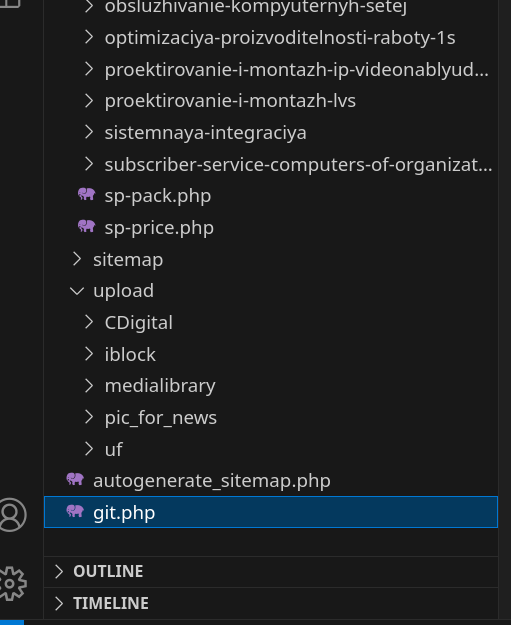Click the PHP elephant icon beside sp-pack.php

86,195
